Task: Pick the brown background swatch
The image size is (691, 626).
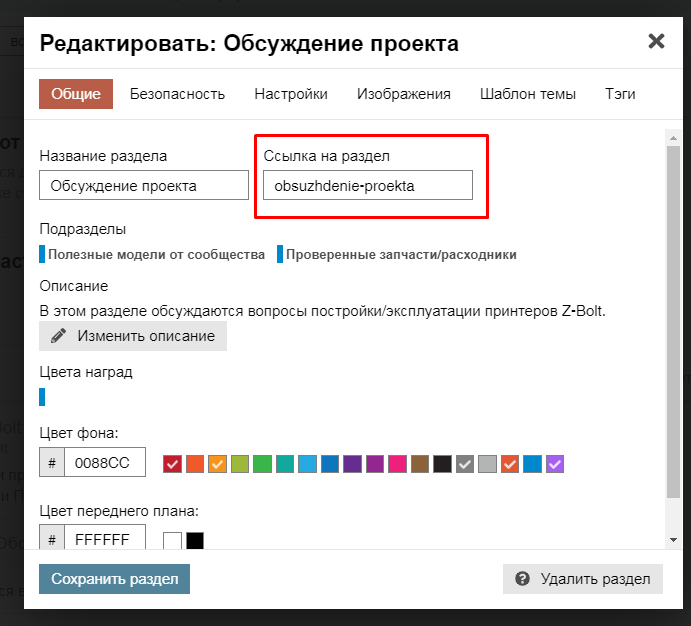Action: (x=420, y=464)
